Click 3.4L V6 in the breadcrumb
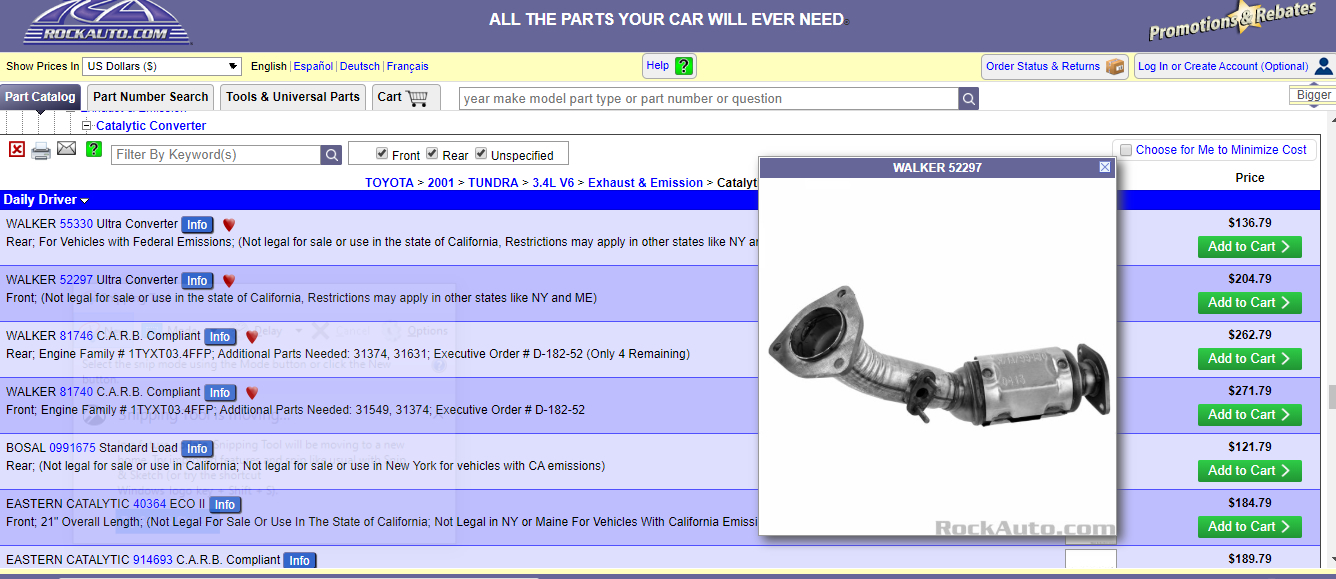Screen dimensions: 1336x579 click(553, 183)
